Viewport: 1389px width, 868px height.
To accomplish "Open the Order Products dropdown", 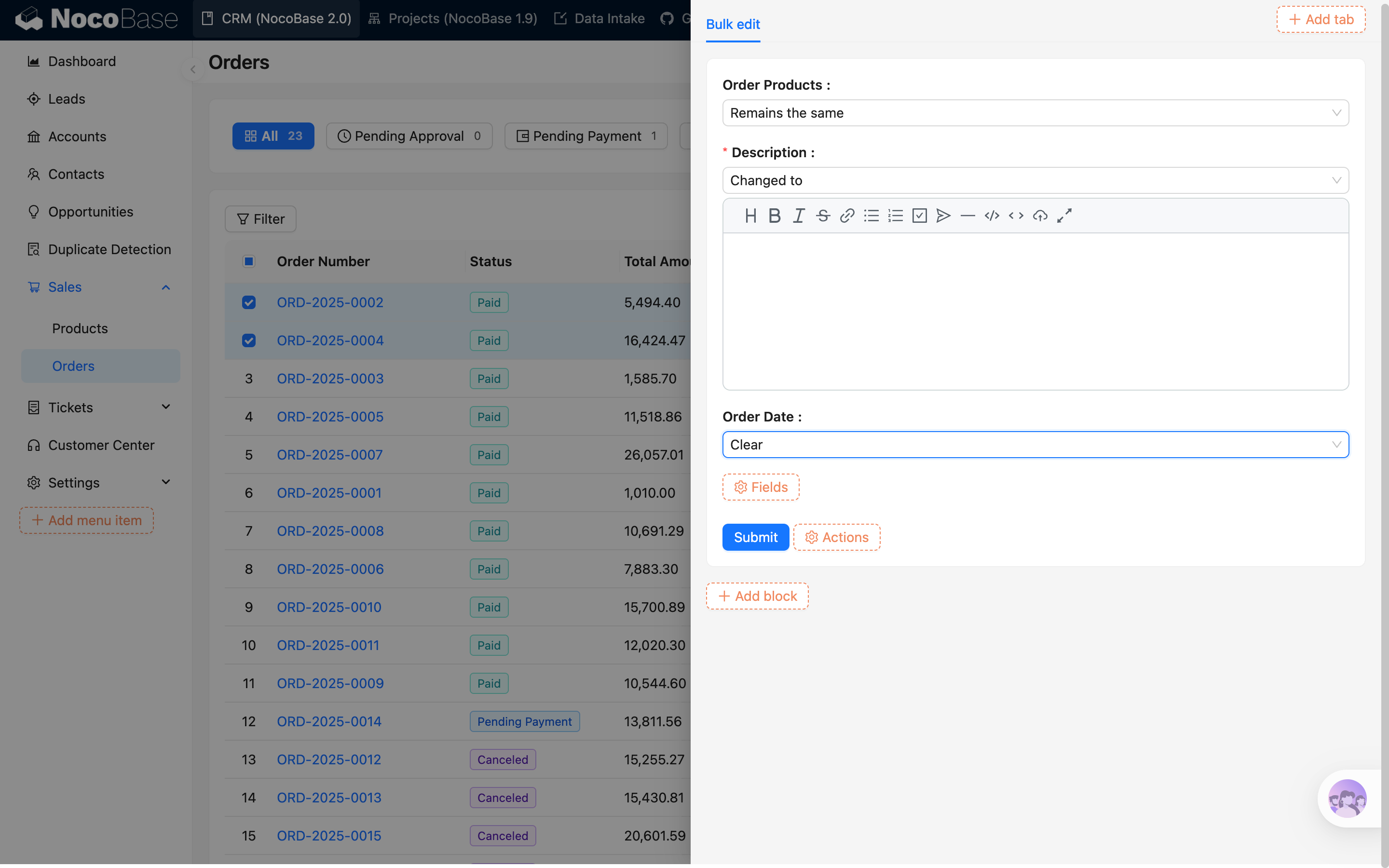I will (x=1035, y=113).
